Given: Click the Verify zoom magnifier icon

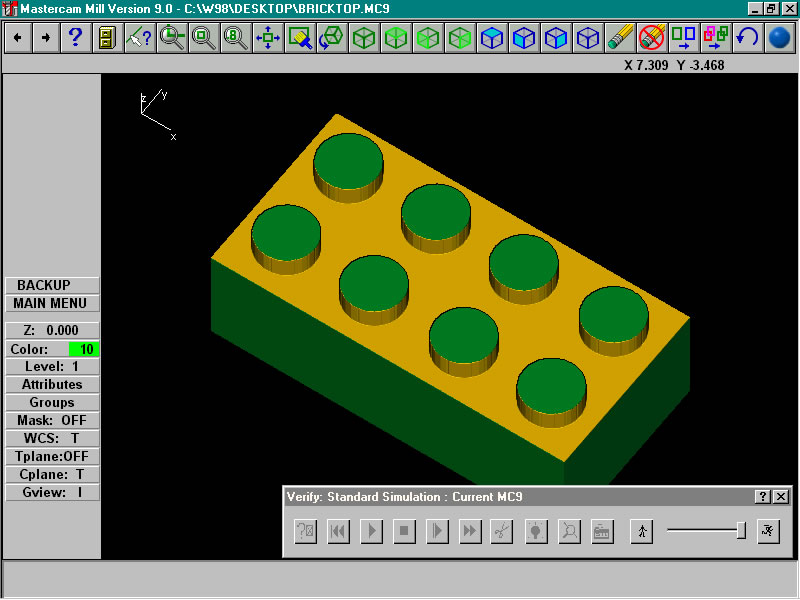Looking at the screenshot, I should (x=569, y=531).
